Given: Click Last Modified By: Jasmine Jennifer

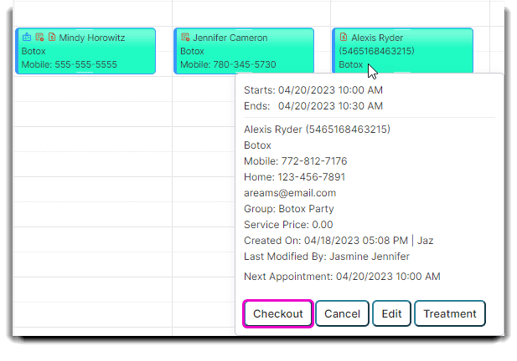Looking at the screenshot, I should 327,256.
